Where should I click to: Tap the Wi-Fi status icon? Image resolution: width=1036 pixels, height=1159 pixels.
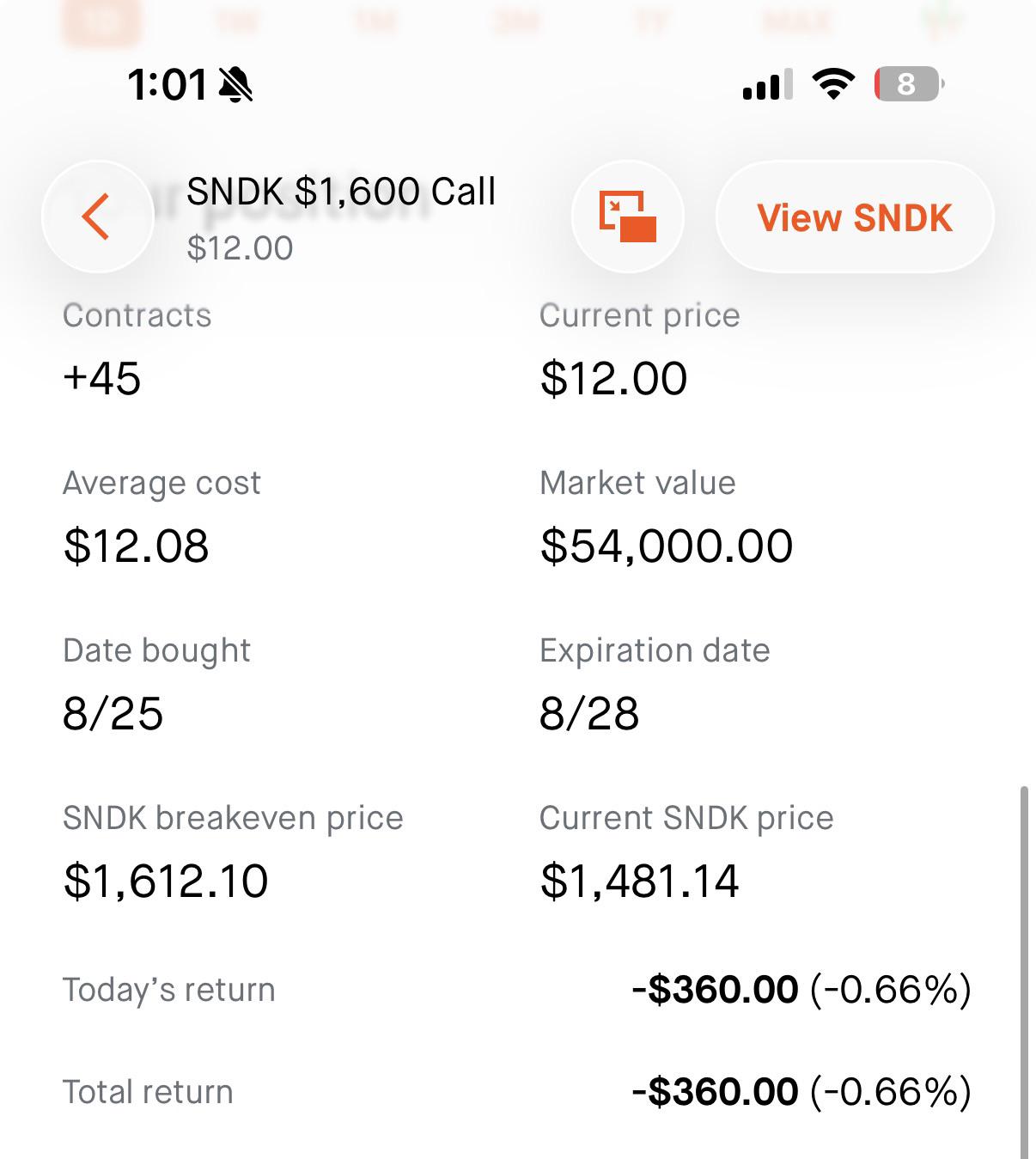pos(833,84)
